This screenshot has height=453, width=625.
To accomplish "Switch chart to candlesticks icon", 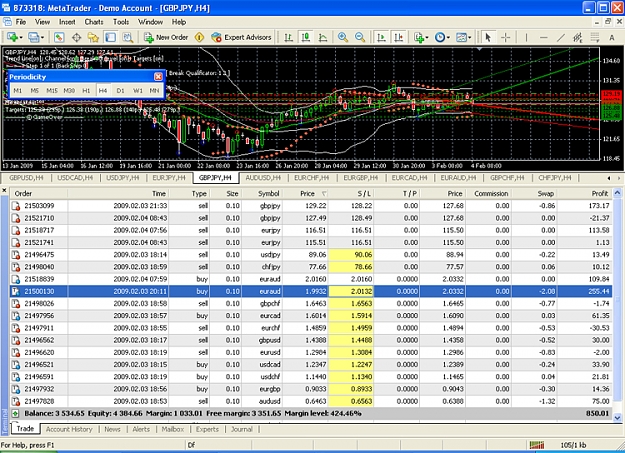I will [306, 37].
